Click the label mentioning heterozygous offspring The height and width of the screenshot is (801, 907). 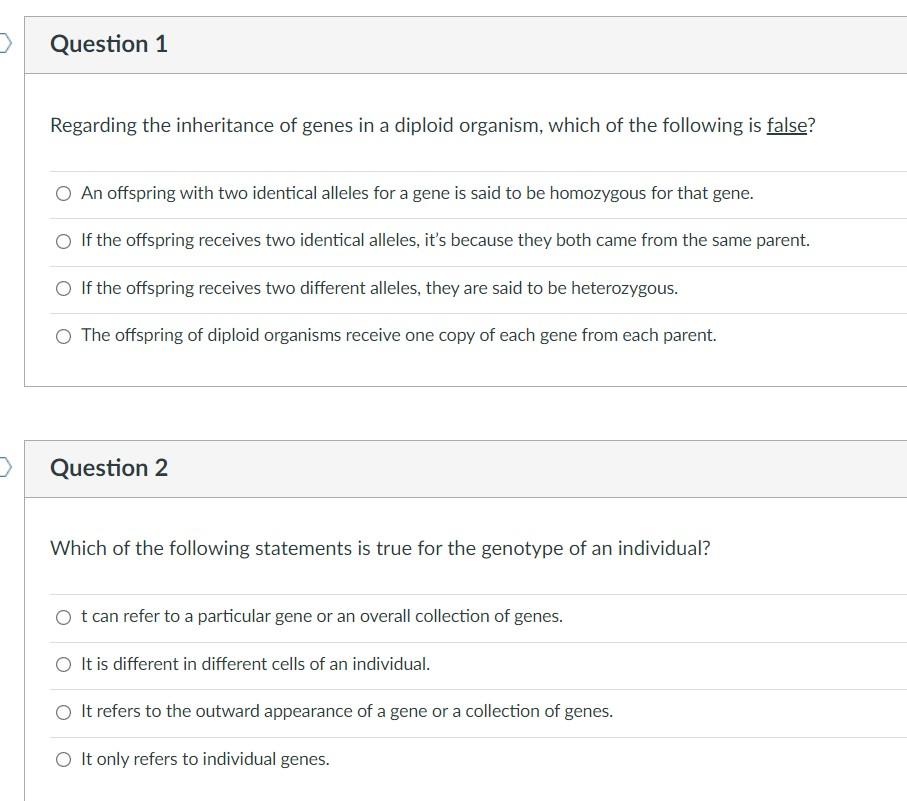pos(379,288)
